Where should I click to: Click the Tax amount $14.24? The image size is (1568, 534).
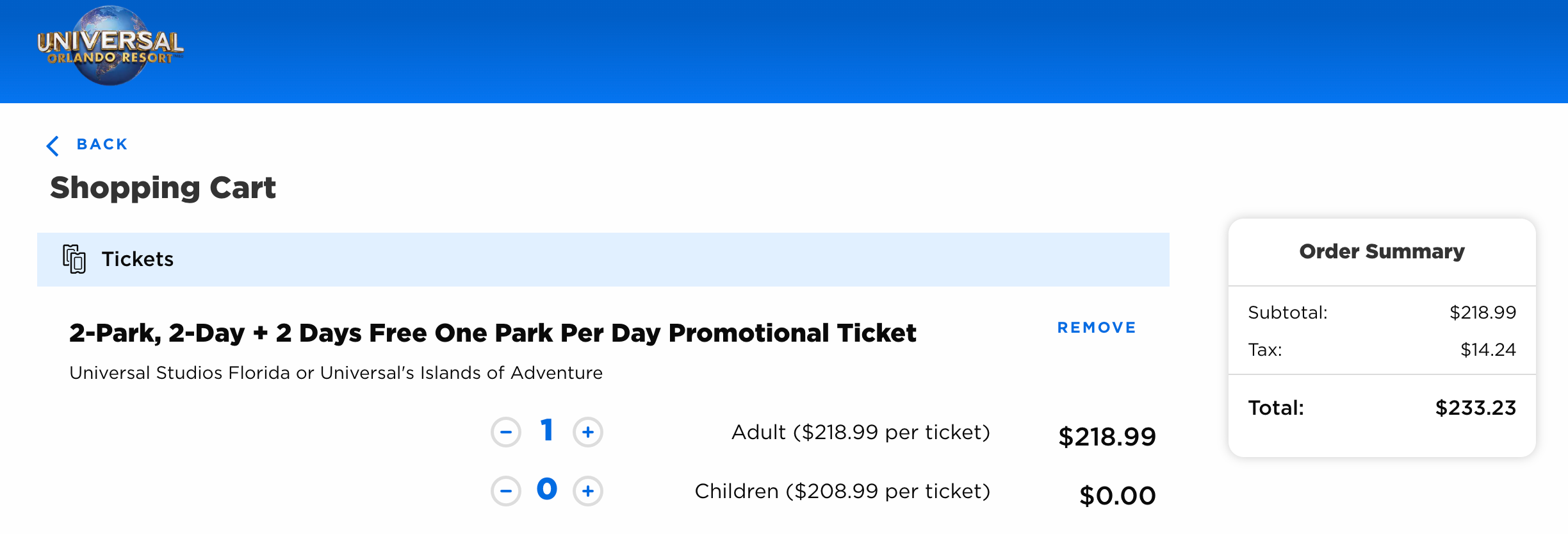[1487, 349]
